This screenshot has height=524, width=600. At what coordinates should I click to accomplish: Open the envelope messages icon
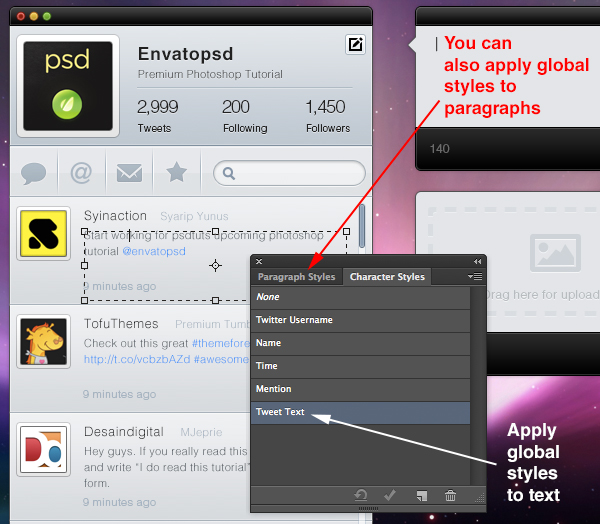(129, 173)
